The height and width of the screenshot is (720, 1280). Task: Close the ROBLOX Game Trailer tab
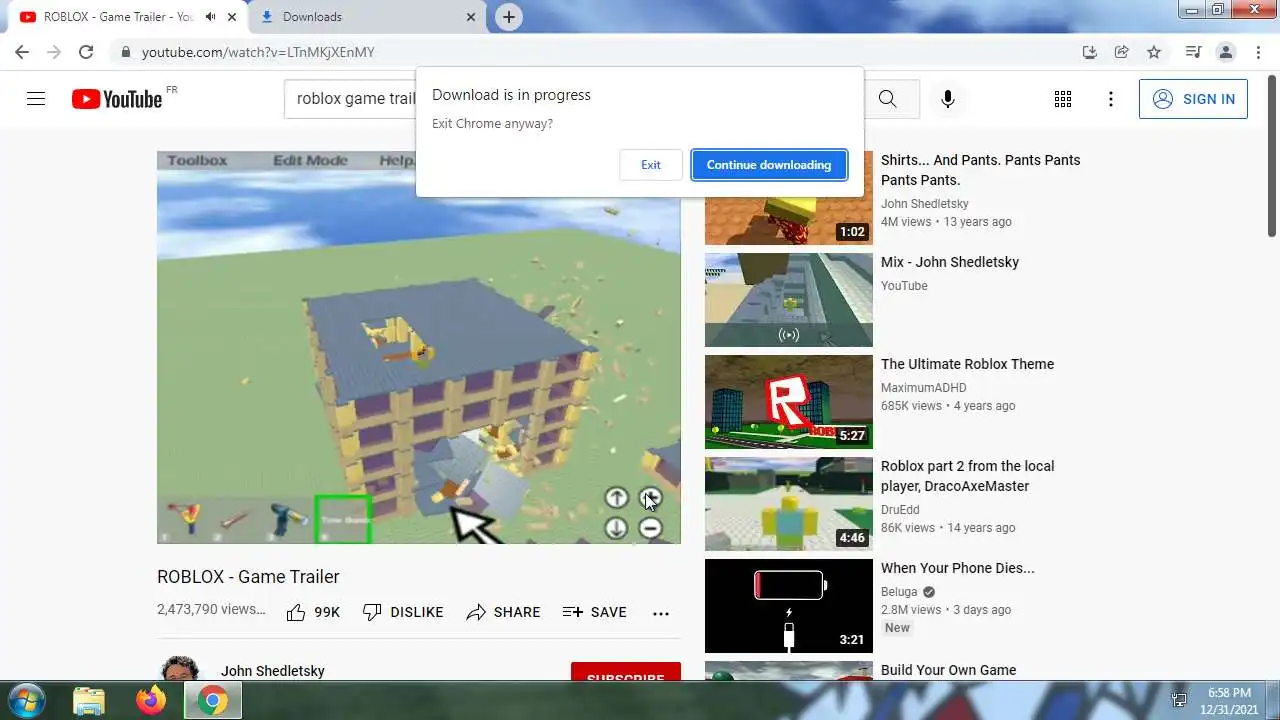click(x=232, y=17)
